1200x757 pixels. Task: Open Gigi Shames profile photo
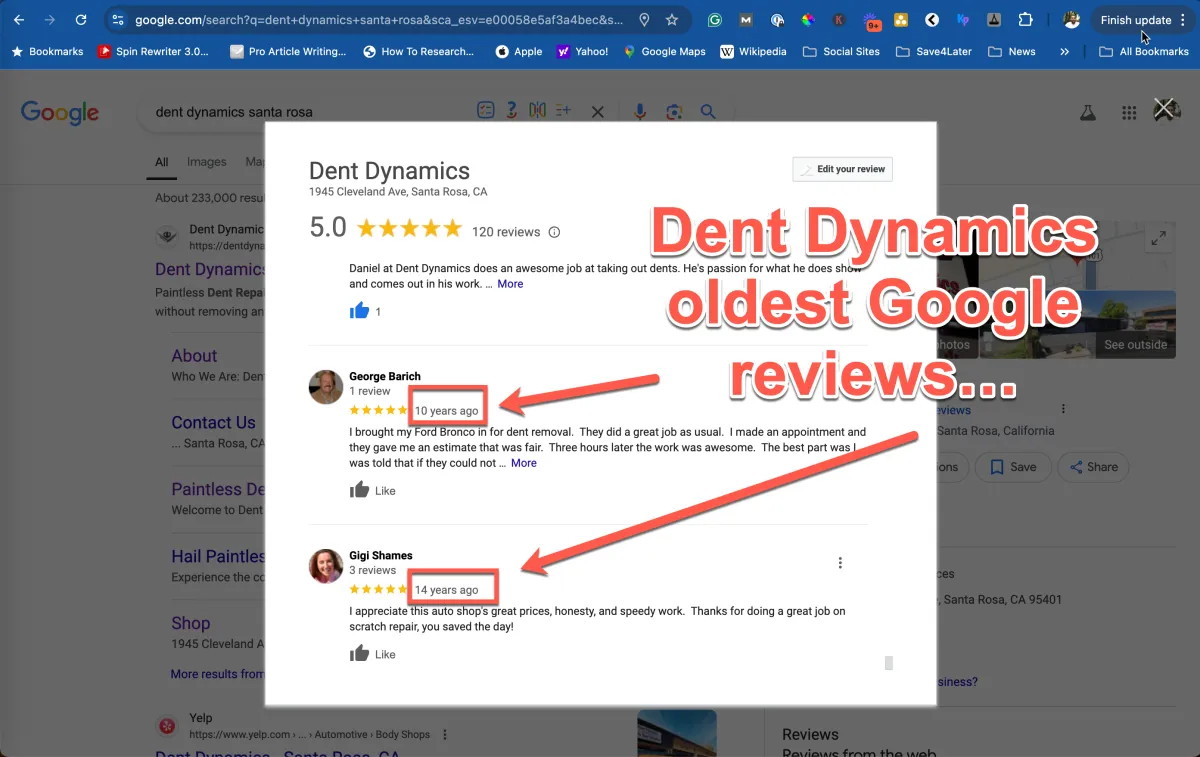coord(326,565)
